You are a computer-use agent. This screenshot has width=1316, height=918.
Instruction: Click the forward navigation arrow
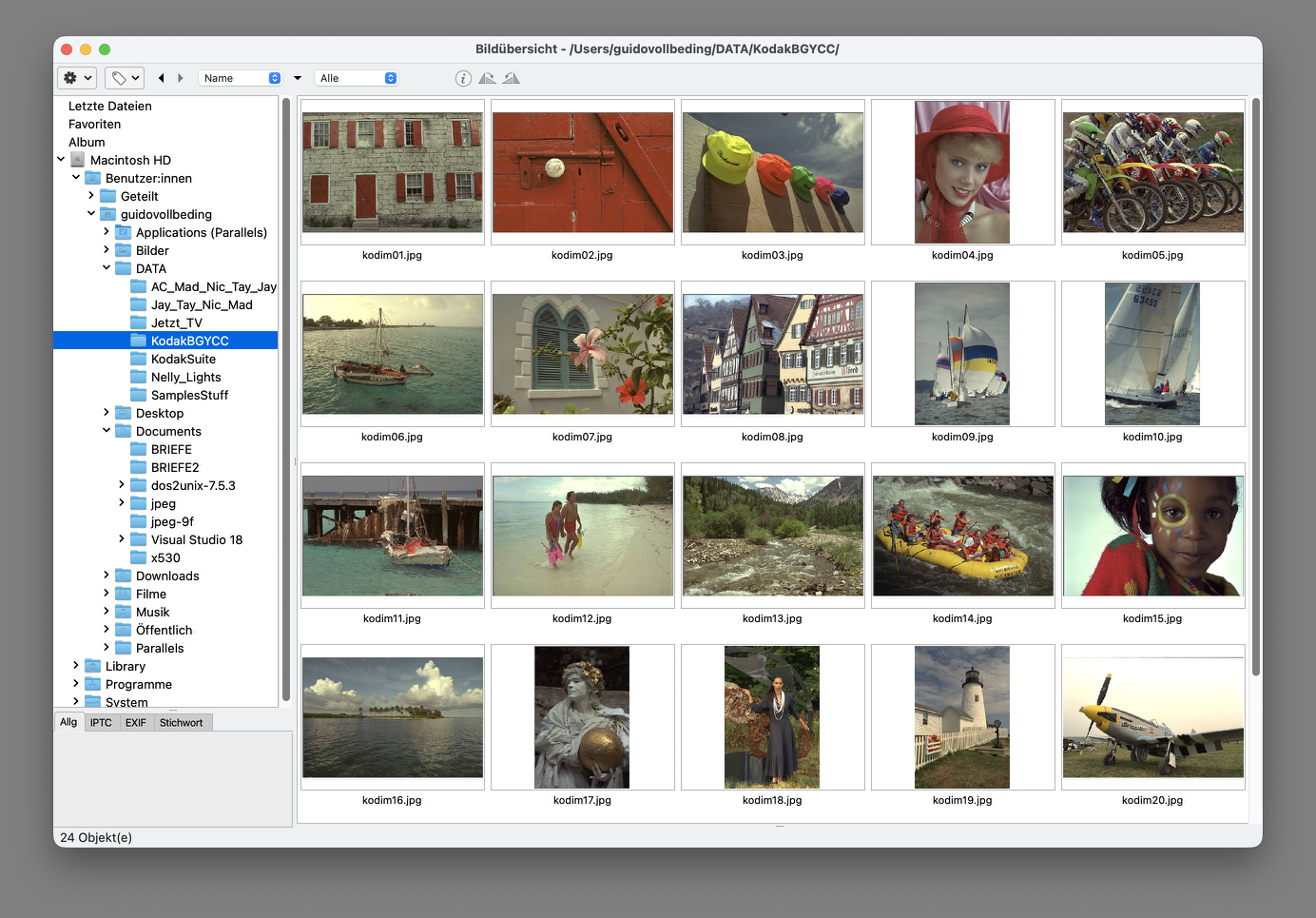coord(181,78)
